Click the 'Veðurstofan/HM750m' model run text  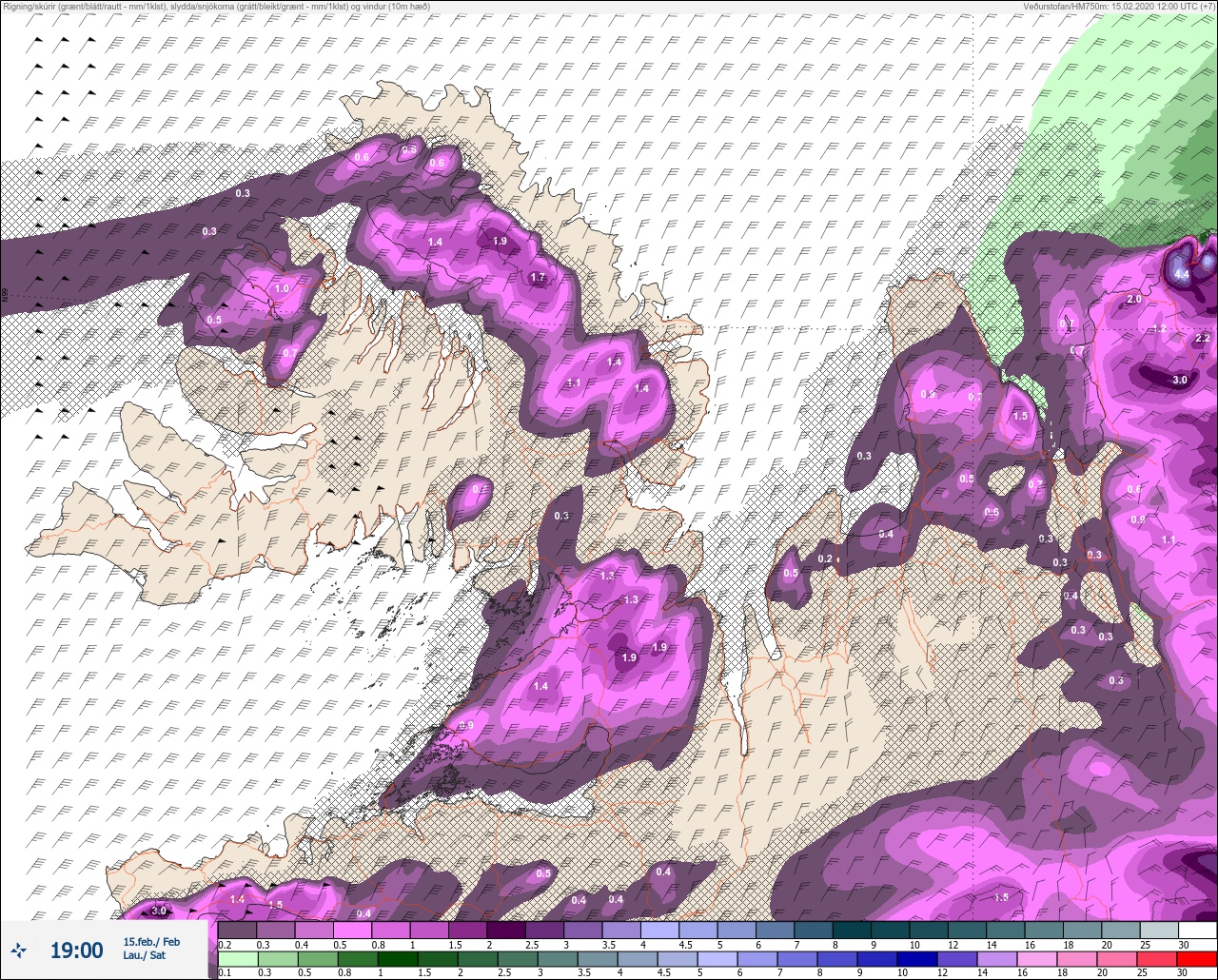pos(1067,7)
